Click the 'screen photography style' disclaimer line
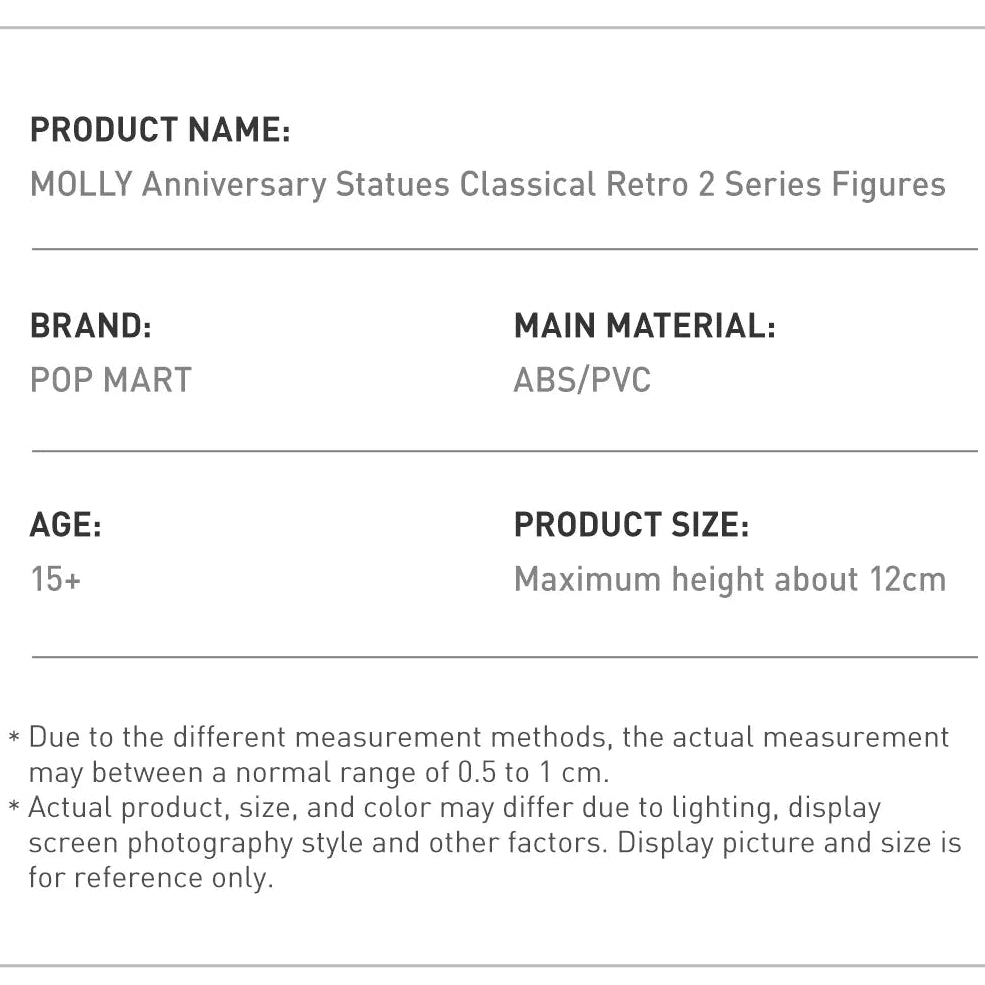985x985 pixels. (494, 843)
